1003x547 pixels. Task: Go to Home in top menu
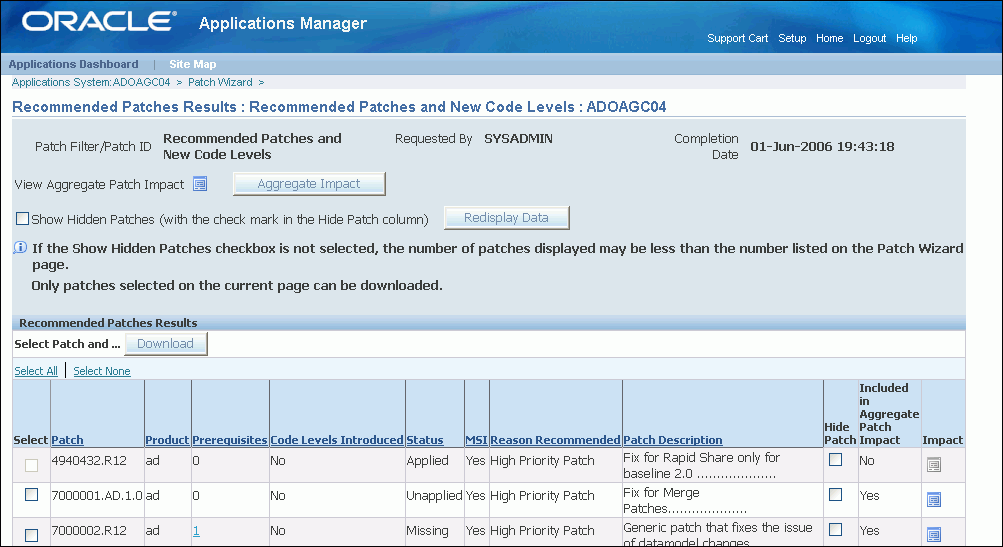click(830, 38)
